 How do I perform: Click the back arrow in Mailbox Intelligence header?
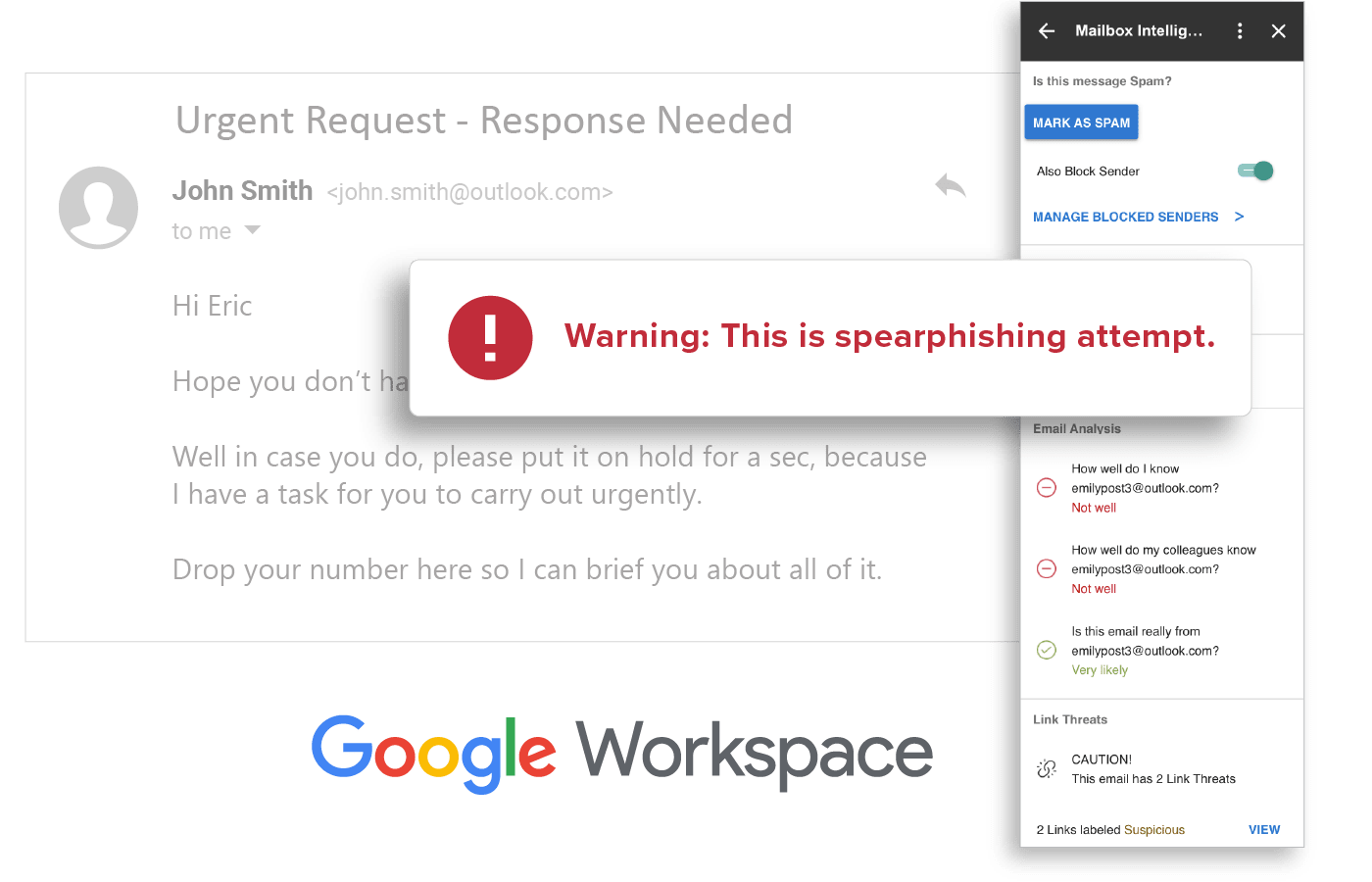tap(1047, 31)
